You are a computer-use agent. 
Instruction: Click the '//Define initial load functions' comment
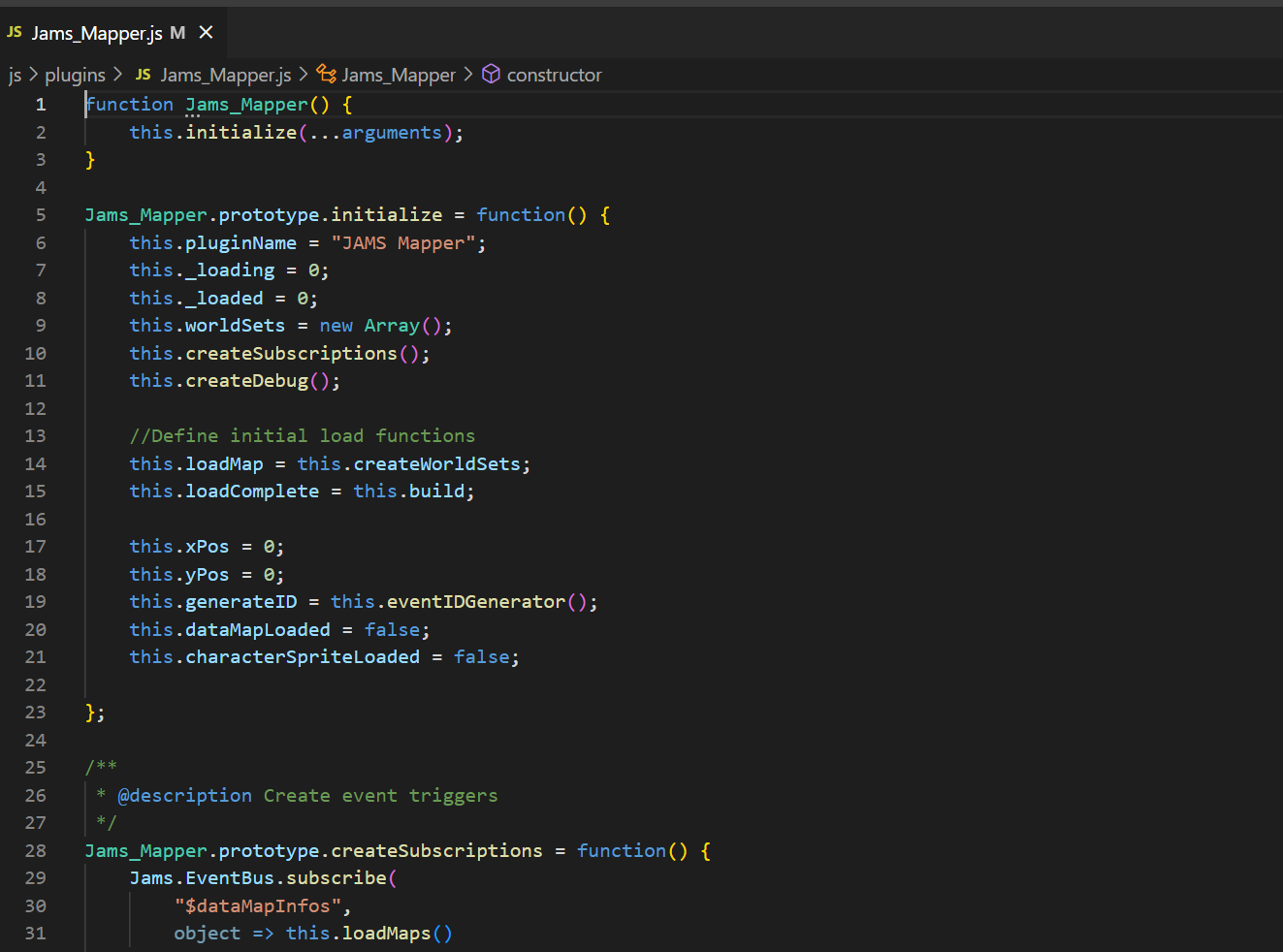303,436
